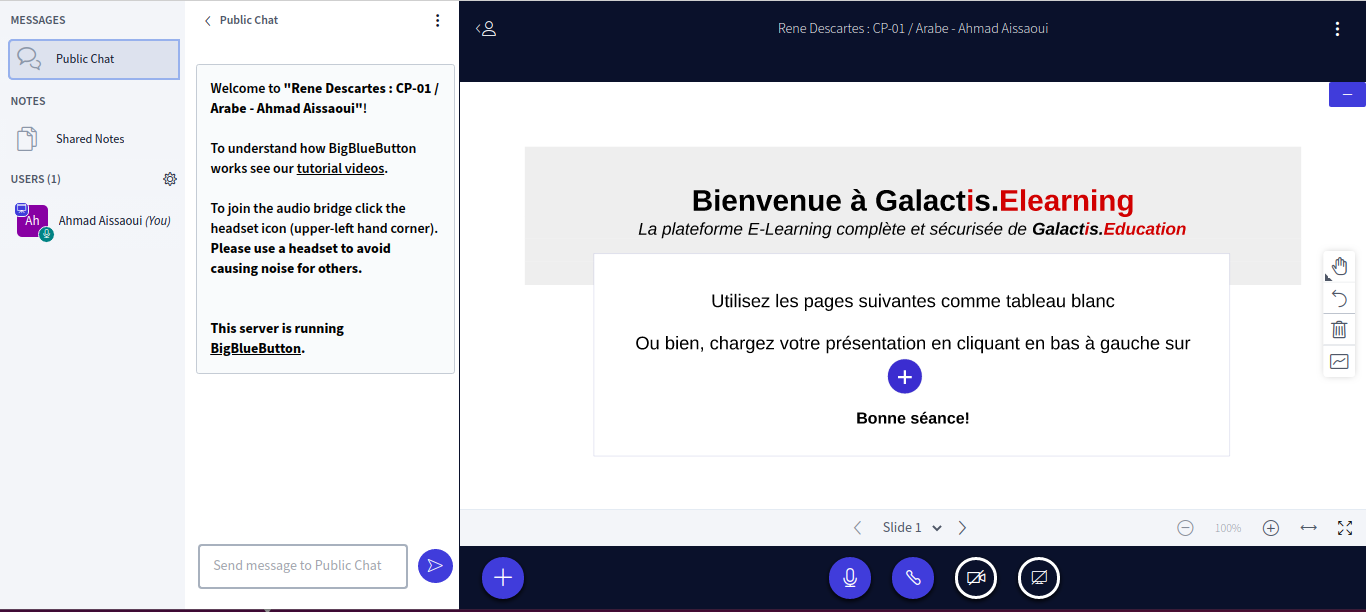The image size is (1366, 612).
Task: Open user list settings gear
Action: pos(170,179)
